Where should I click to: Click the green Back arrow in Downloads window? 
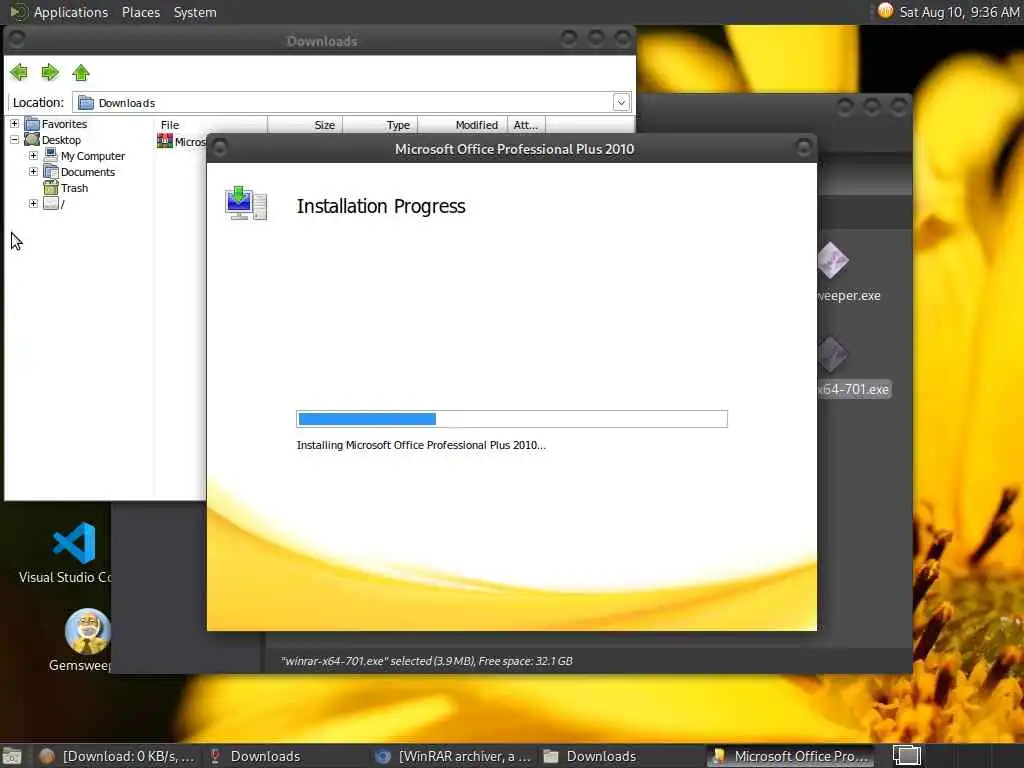19,72
